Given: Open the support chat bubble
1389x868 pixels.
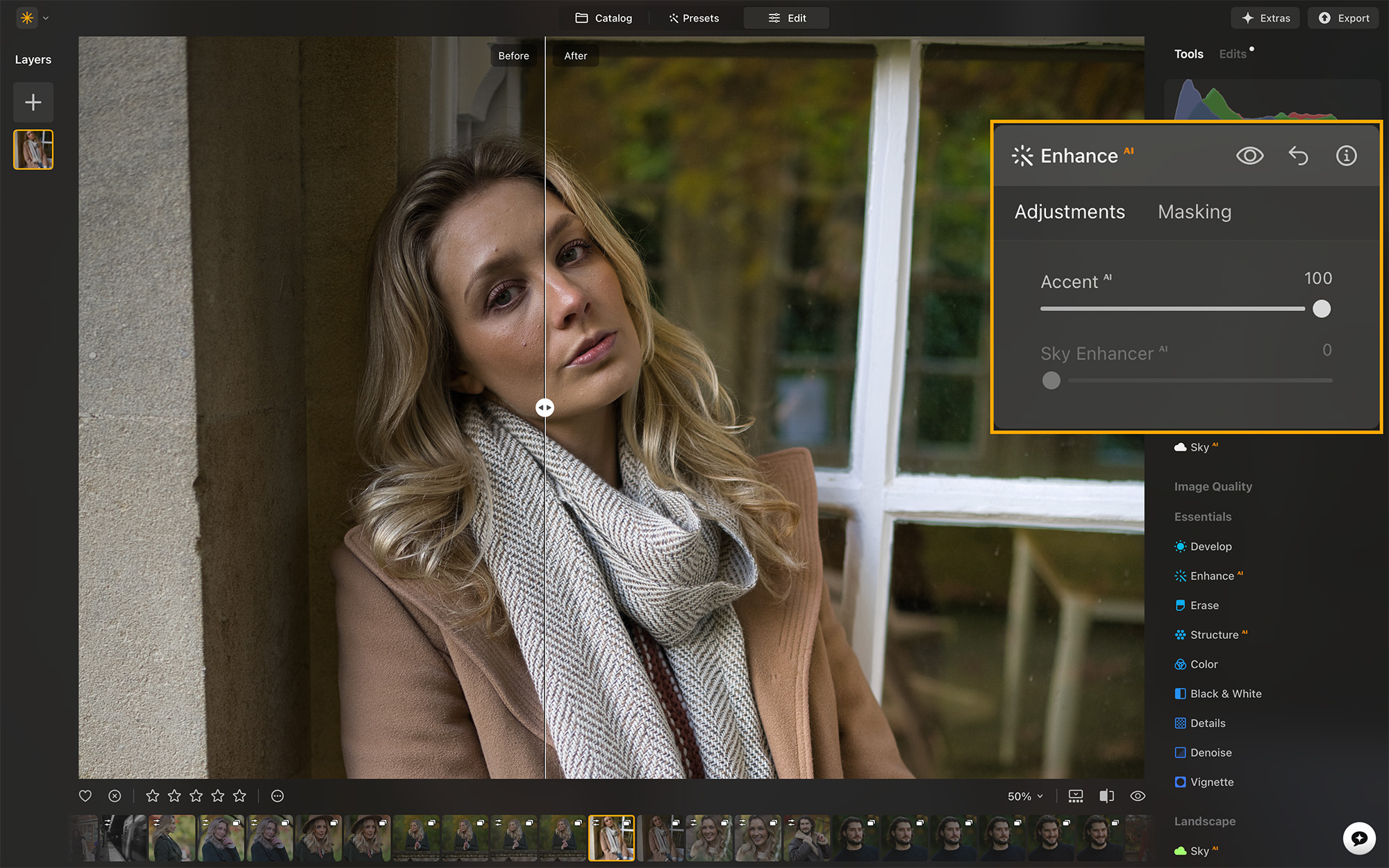Looking at the screenshot, I should 1359,838.
